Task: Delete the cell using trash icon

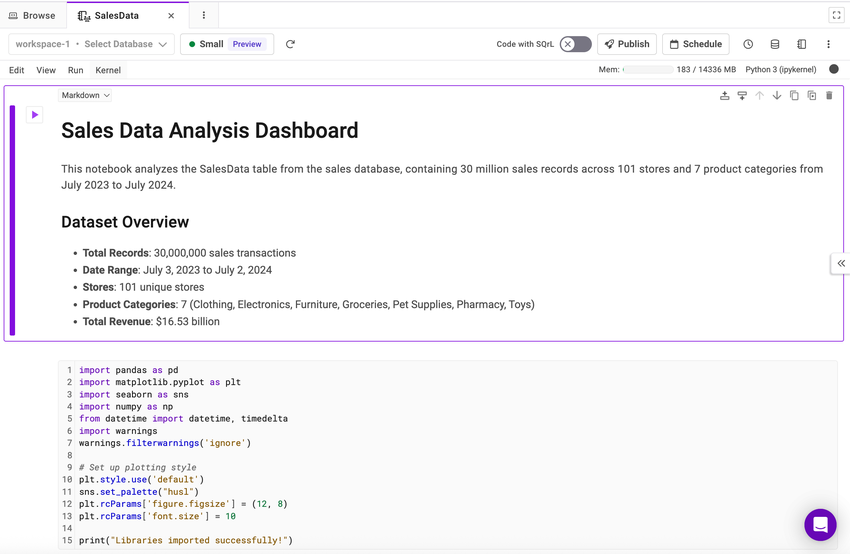Action: pos(829,96)
